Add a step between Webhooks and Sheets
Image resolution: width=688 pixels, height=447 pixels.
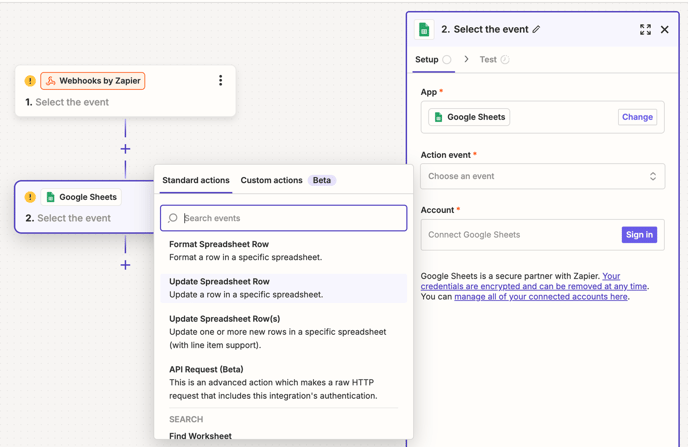point(125,149)
